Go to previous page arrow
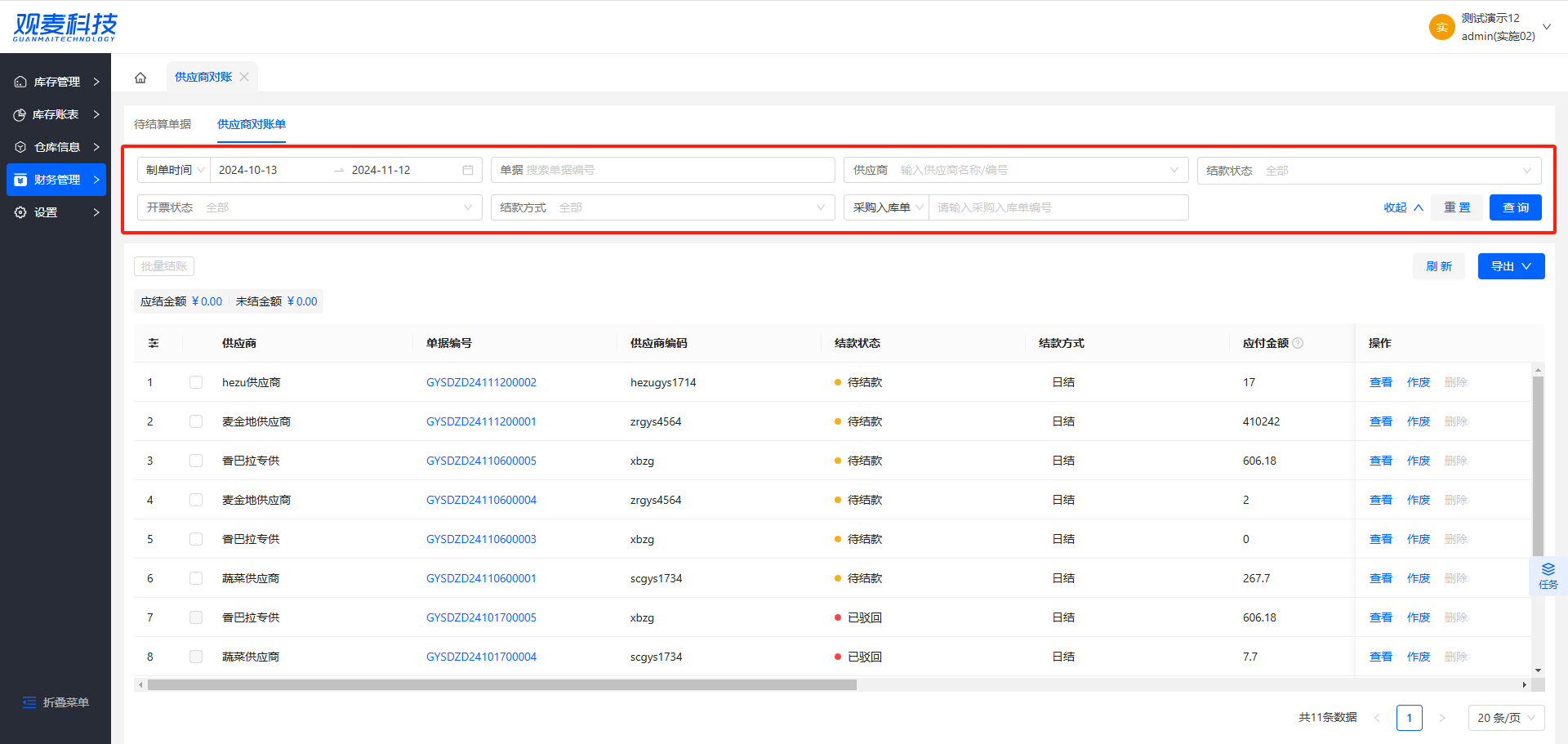The width and height of the screenshot is (1568, 744). click(1377, 718)
